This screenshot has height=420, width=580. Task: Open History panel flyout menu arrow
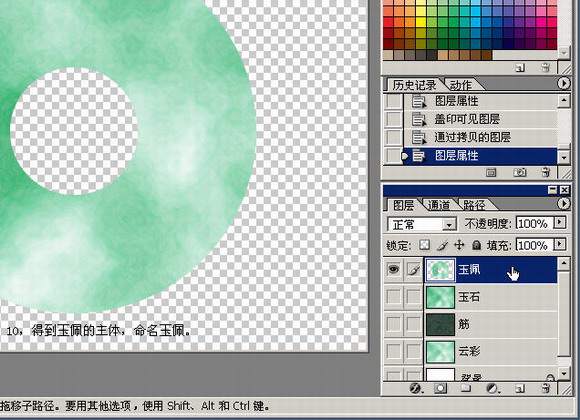click(x=563, y=83)
